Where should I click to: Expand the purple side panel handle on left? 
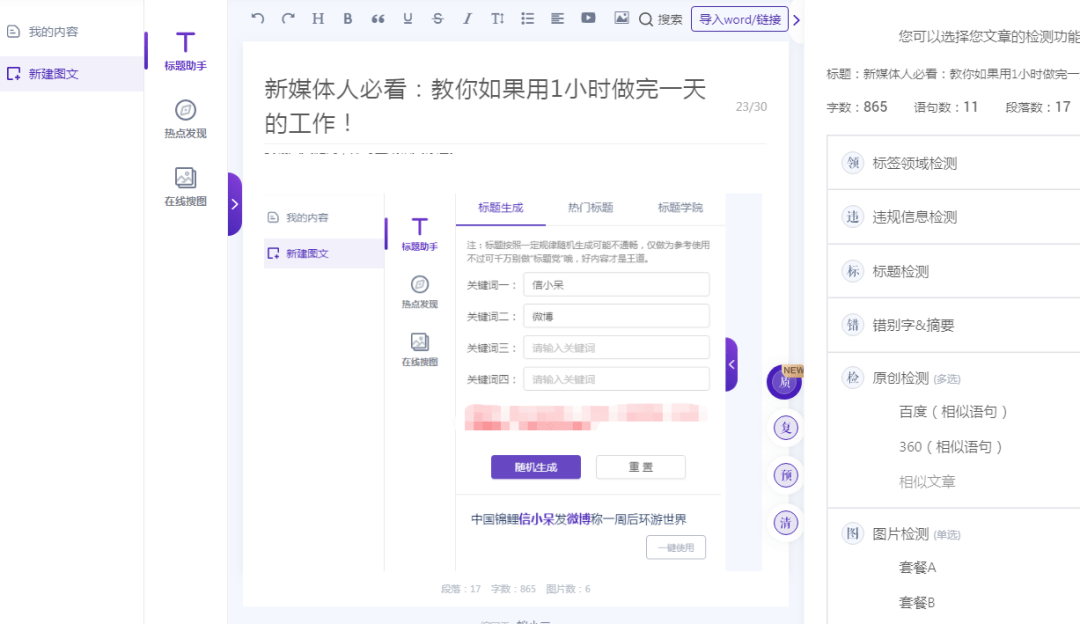pos(234,204)
